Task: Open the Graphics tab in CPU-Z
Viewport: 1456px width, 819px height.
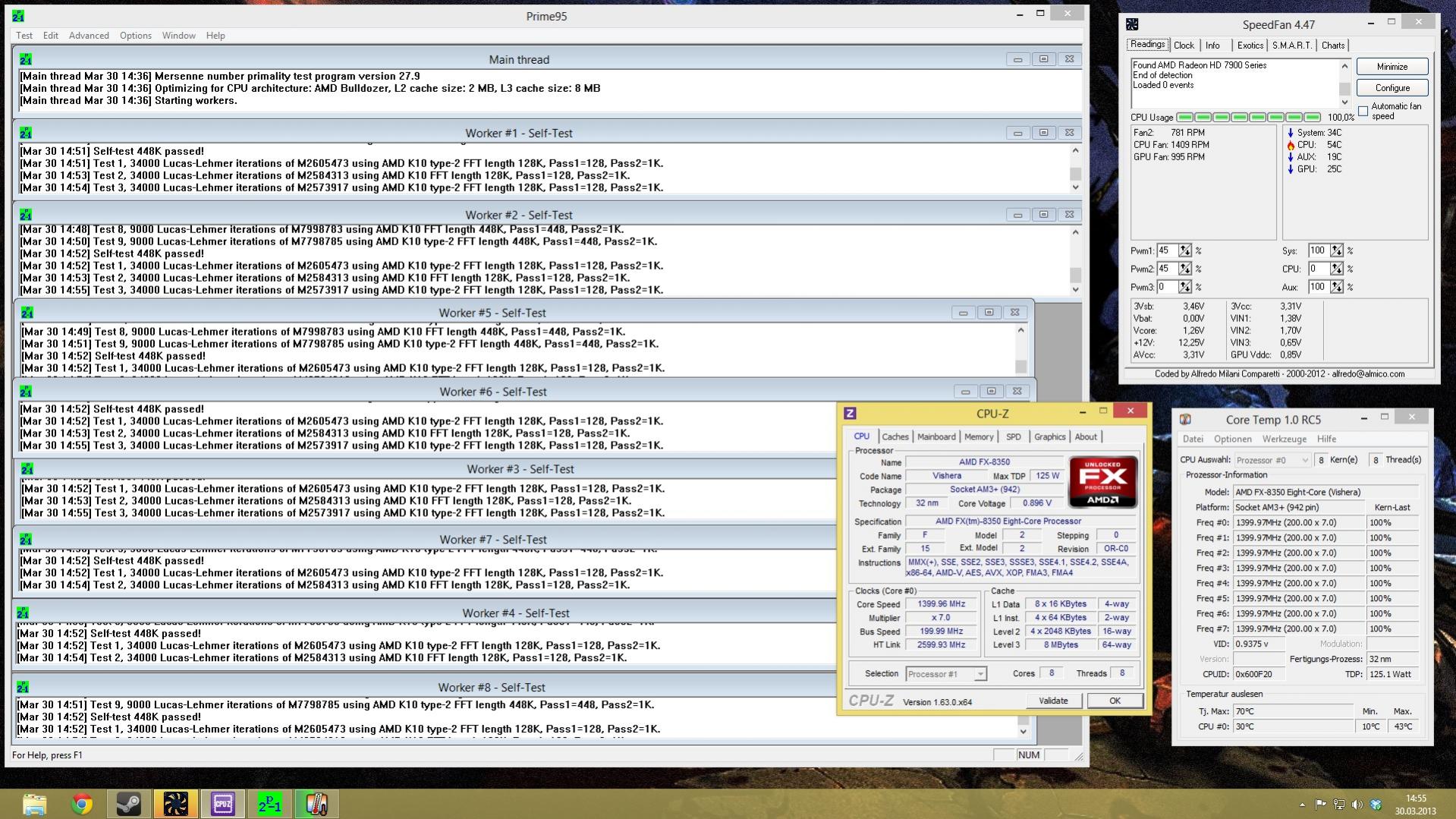Action: click(x=1050, y=437)
